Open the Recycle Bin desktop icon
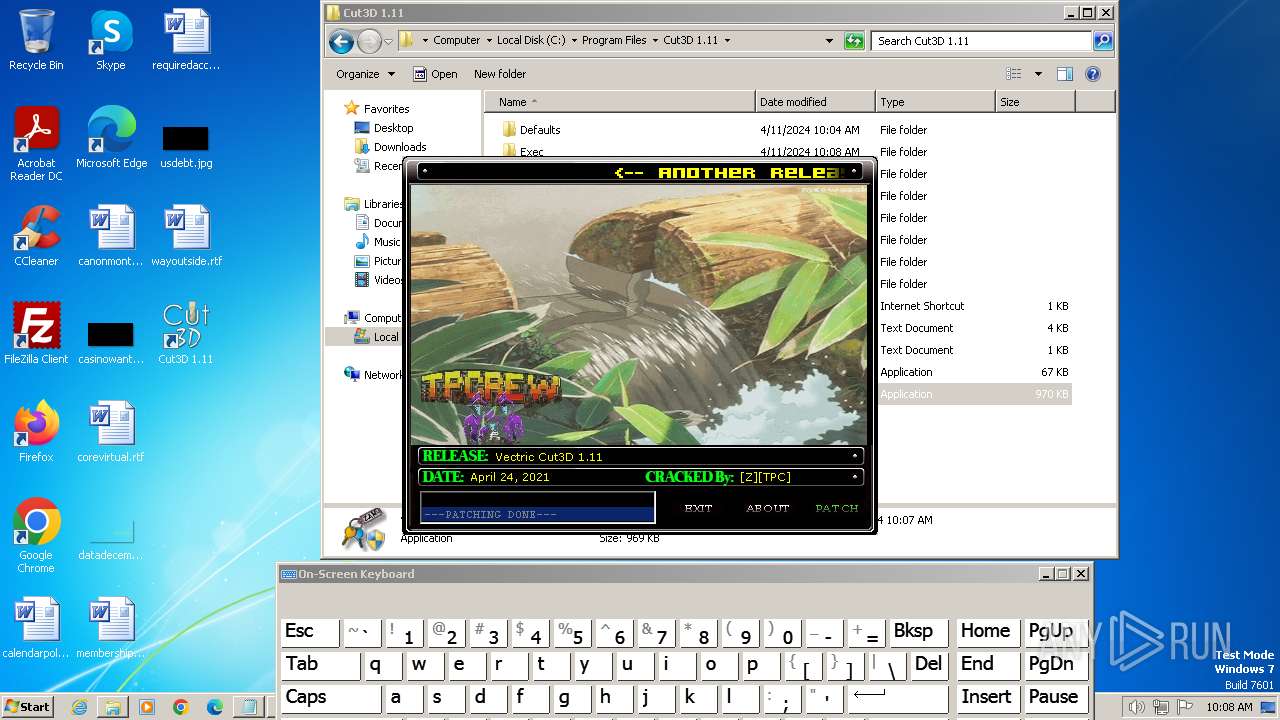Viewport: 1280px width, 720px height. 36,40
